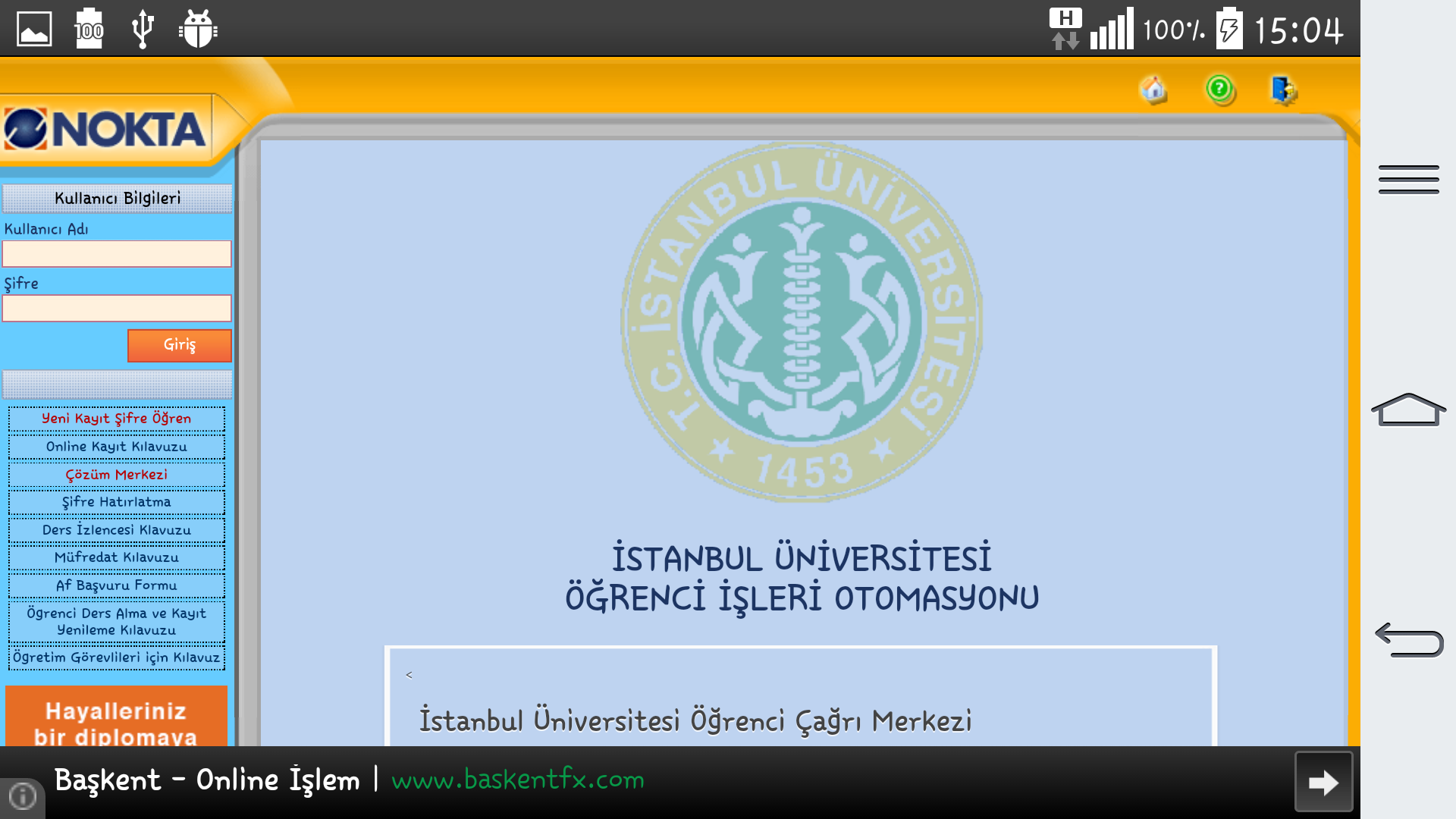Tap the picture notification icon in status bar
This screenshot has width=1456, height=819.
(34, 30)
